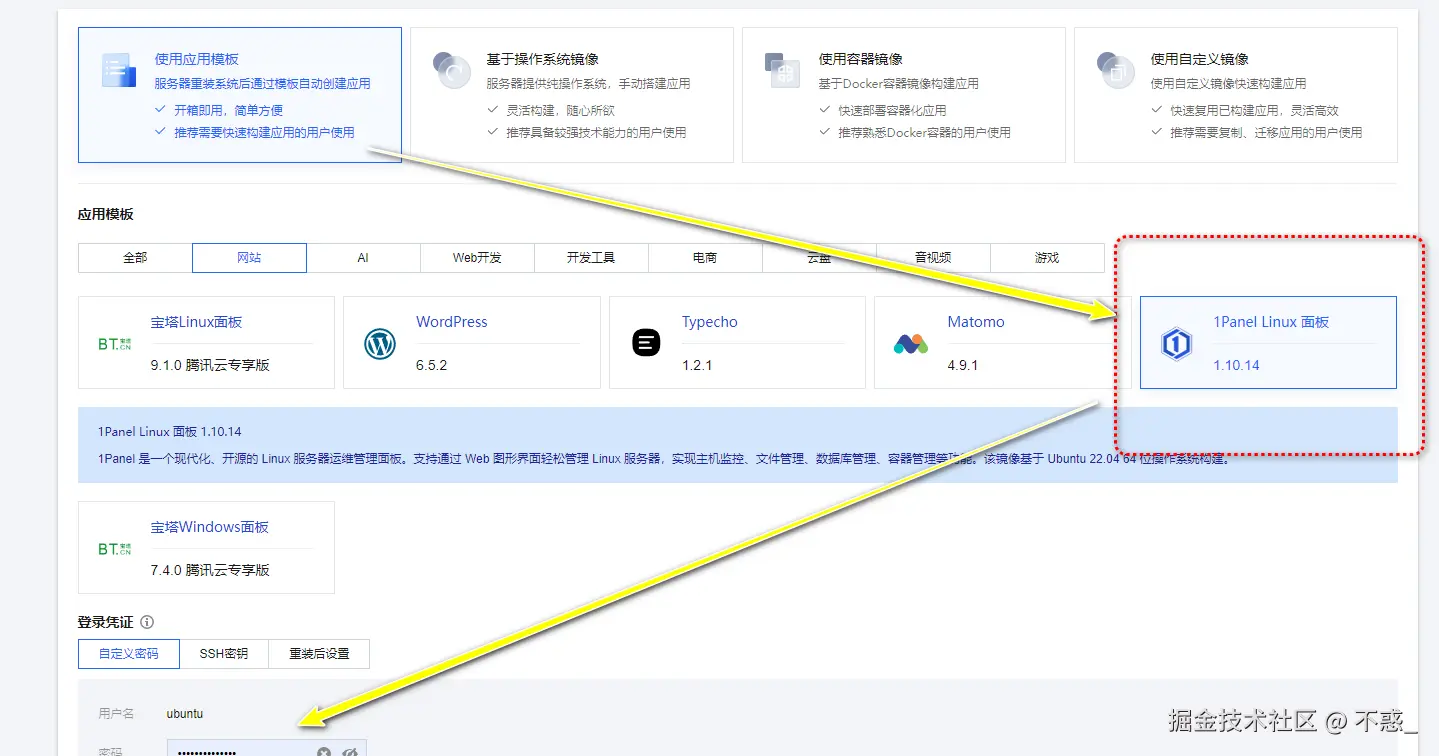Image resolution: width=1439 pixels, height=756 pixels.
Task: Click the 灵活构建,随心所欲 text
Action: (561, 110)
